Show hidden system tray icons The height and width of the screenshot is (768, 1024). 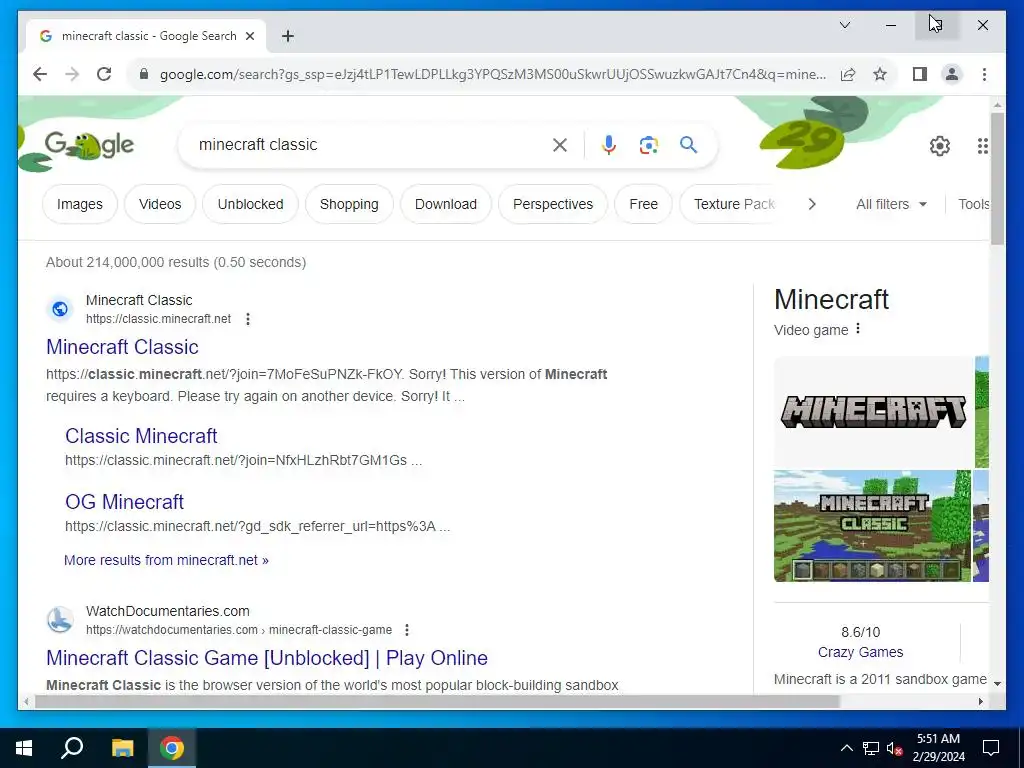[x=846, y=748]
